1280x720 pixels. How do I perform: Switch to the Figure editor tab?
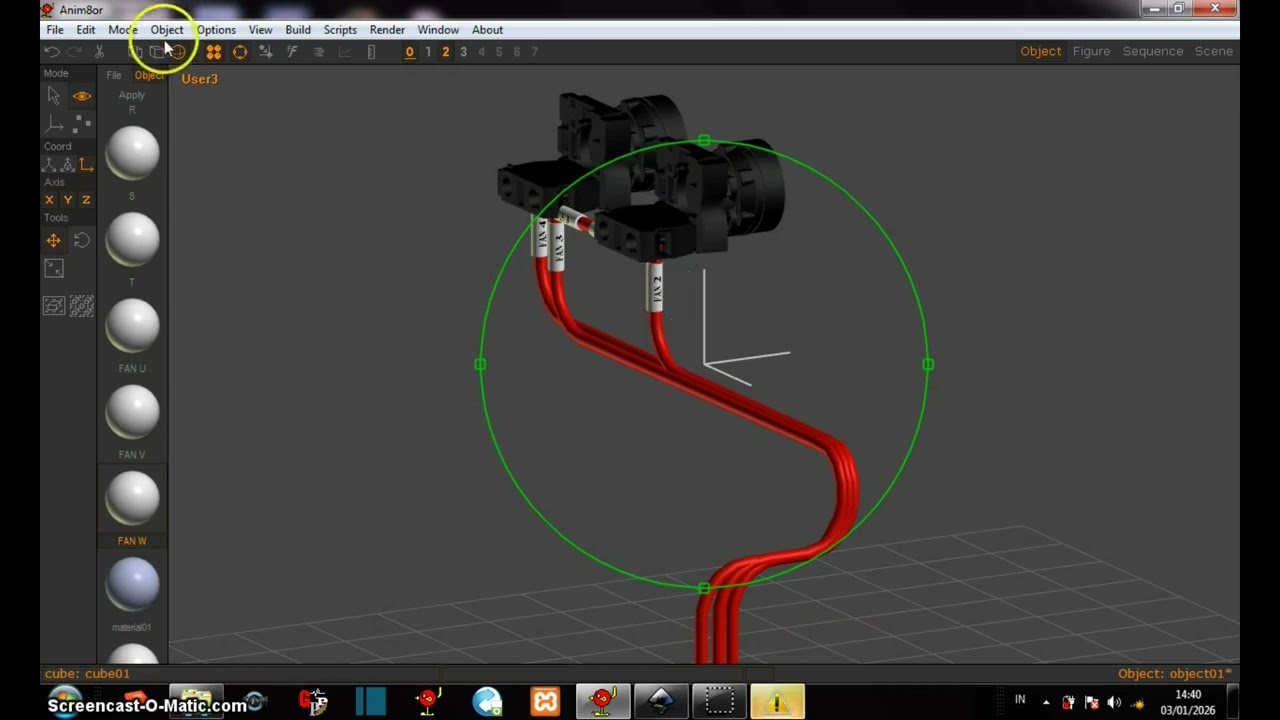[x=1091, y=51]
